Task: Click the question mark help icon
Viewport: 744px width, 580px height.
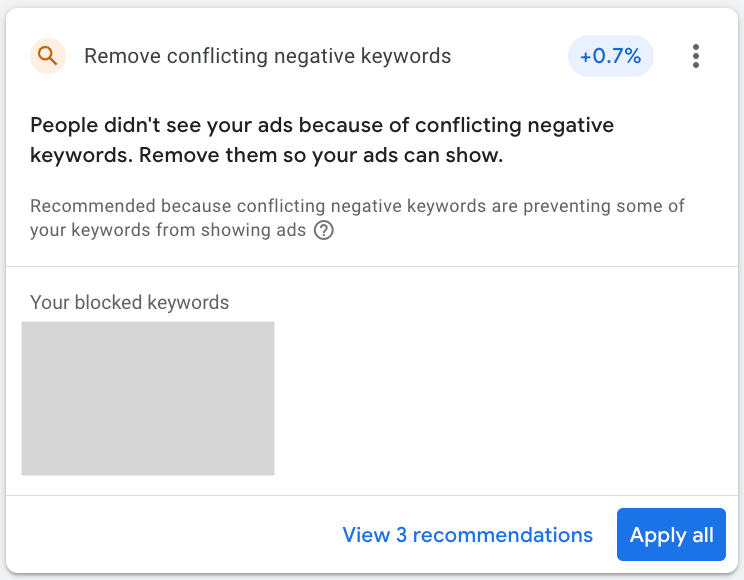Action: [324, 231]
